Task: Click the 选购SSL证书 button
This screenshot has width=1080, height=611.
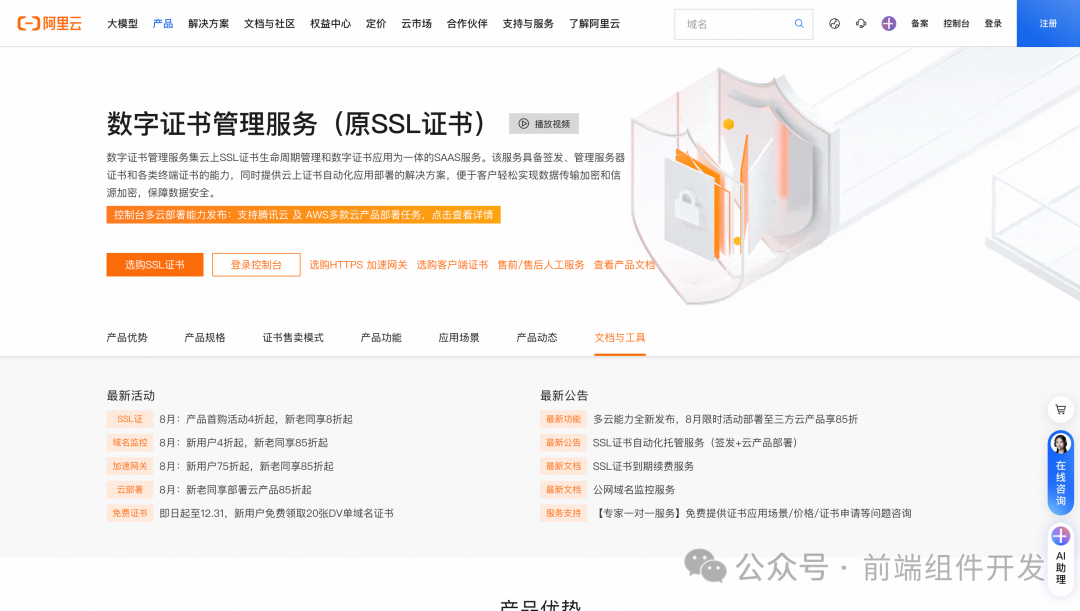Action: pos(154,264)
